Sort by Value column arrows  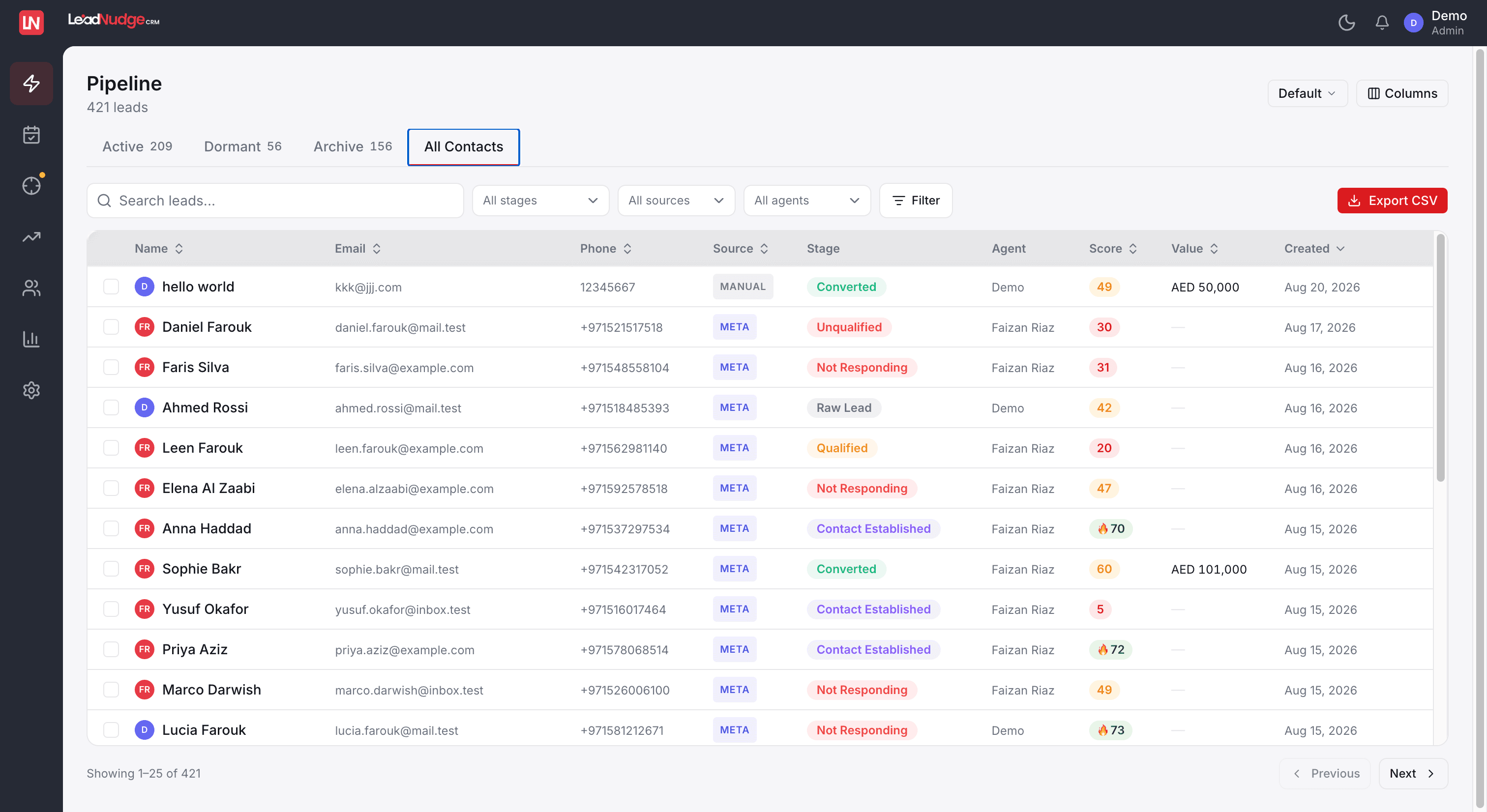coord(1214,249)
